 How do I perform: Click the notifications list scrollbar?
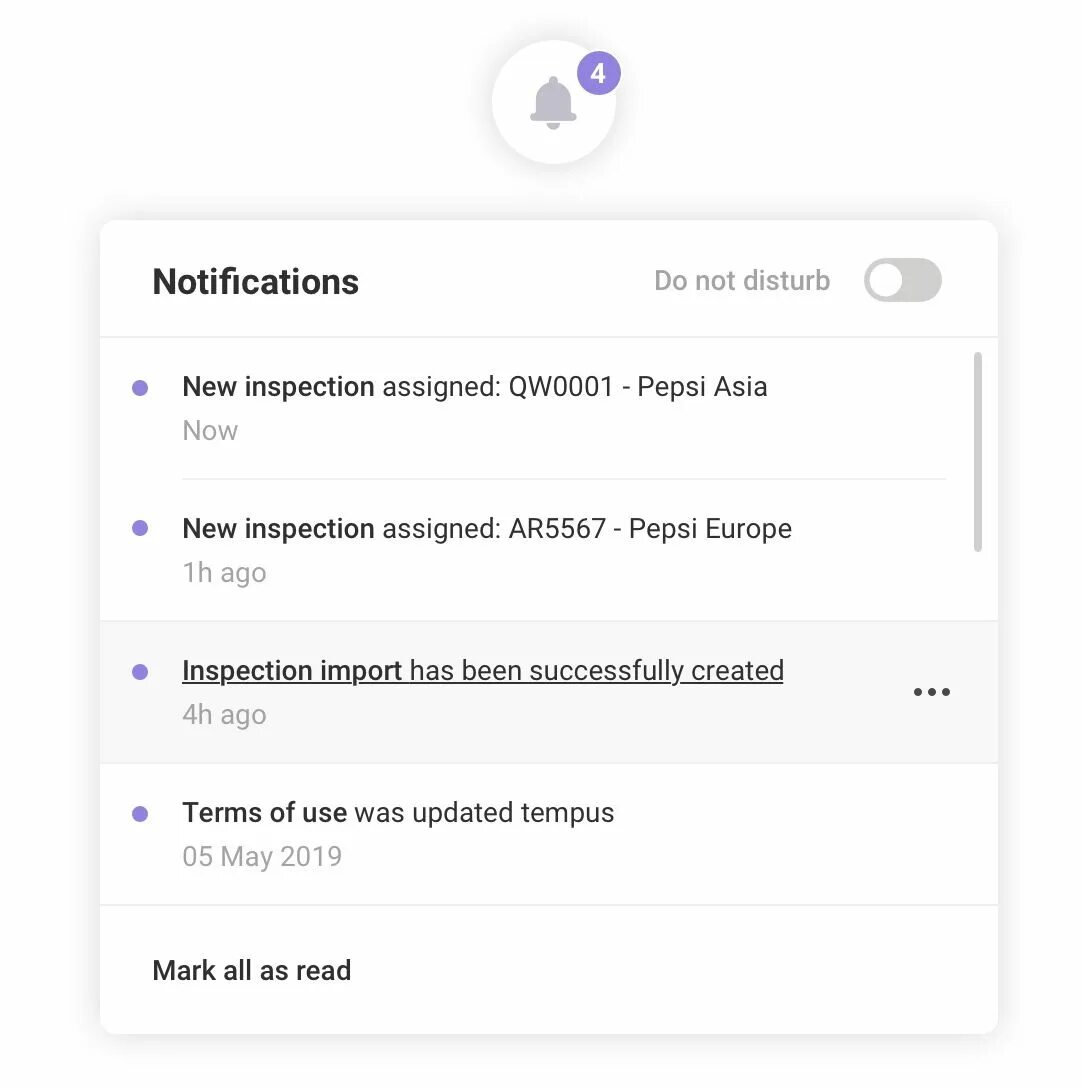tap(978, 452)
